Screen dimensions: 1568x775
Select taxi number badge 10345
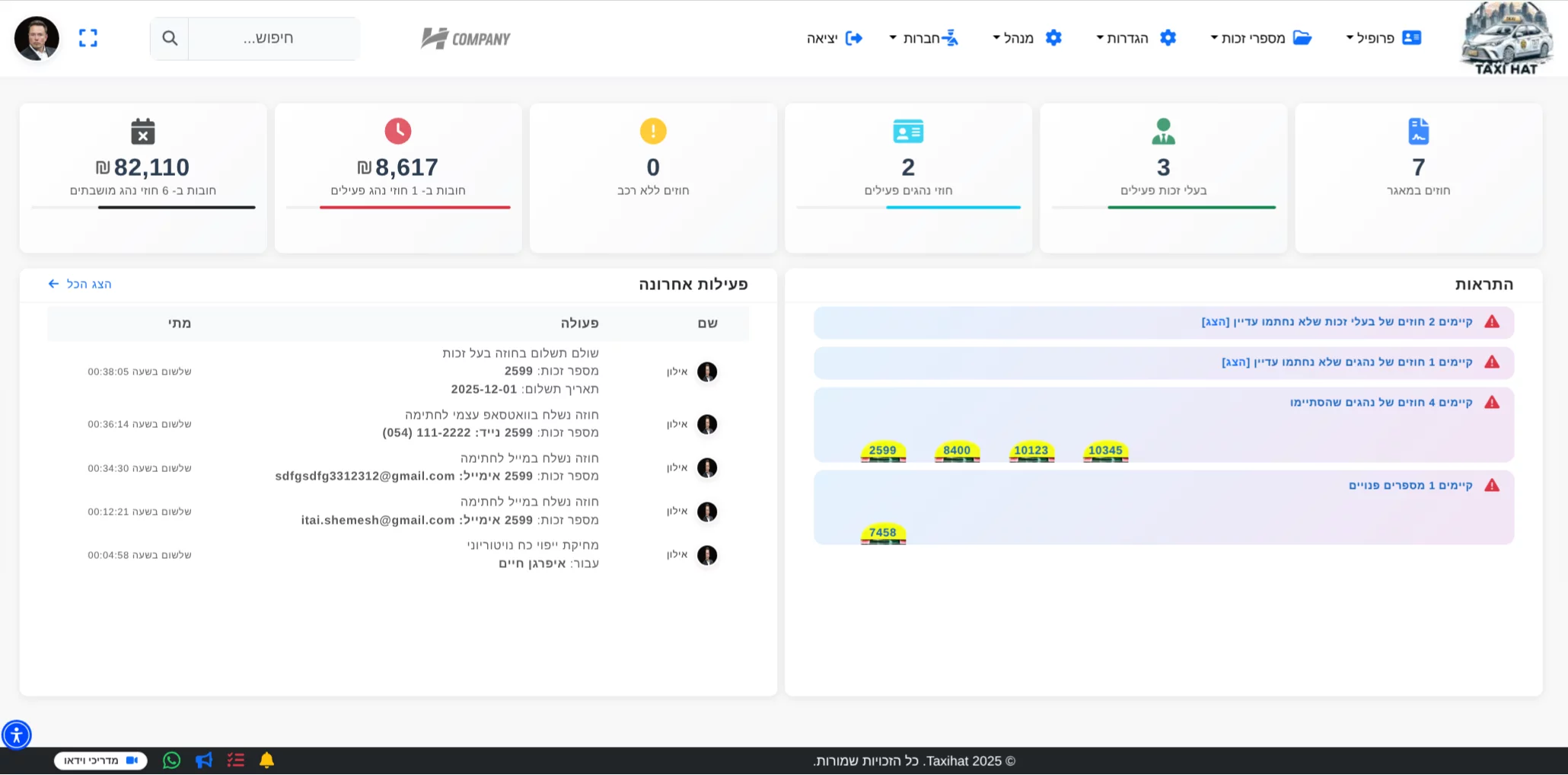(x=1105, y=451)
